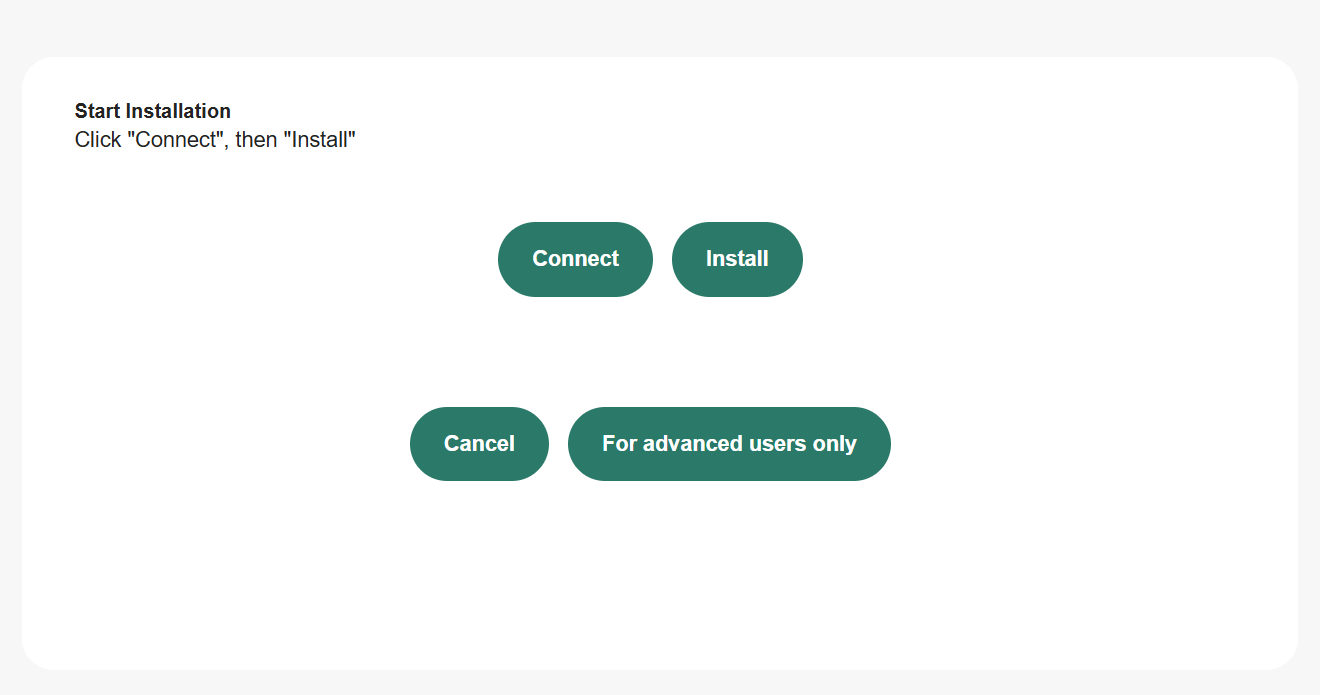
Task: Start setup with the Install button
Action: (x=737, y=259)
